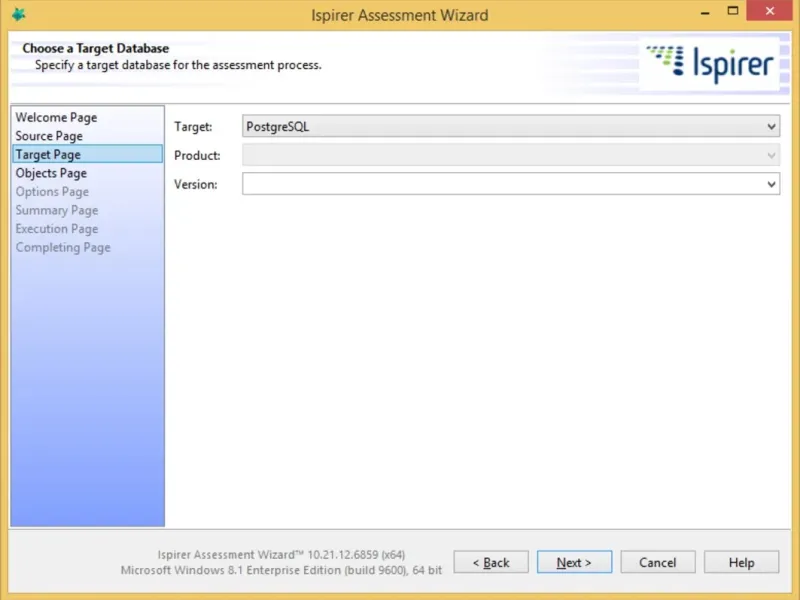This screenshot has width=800, height=600.
Task: Select Target Page in sidebar
Action: 87,154
